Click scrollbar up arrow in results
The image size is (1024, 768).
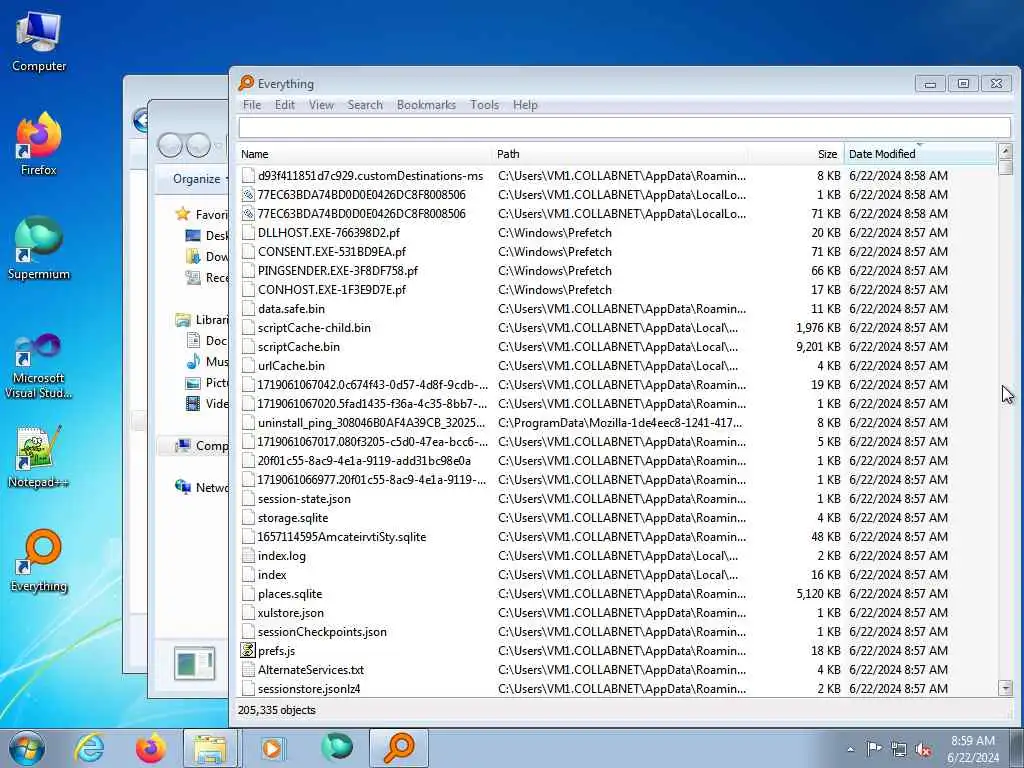point(1006,151)
